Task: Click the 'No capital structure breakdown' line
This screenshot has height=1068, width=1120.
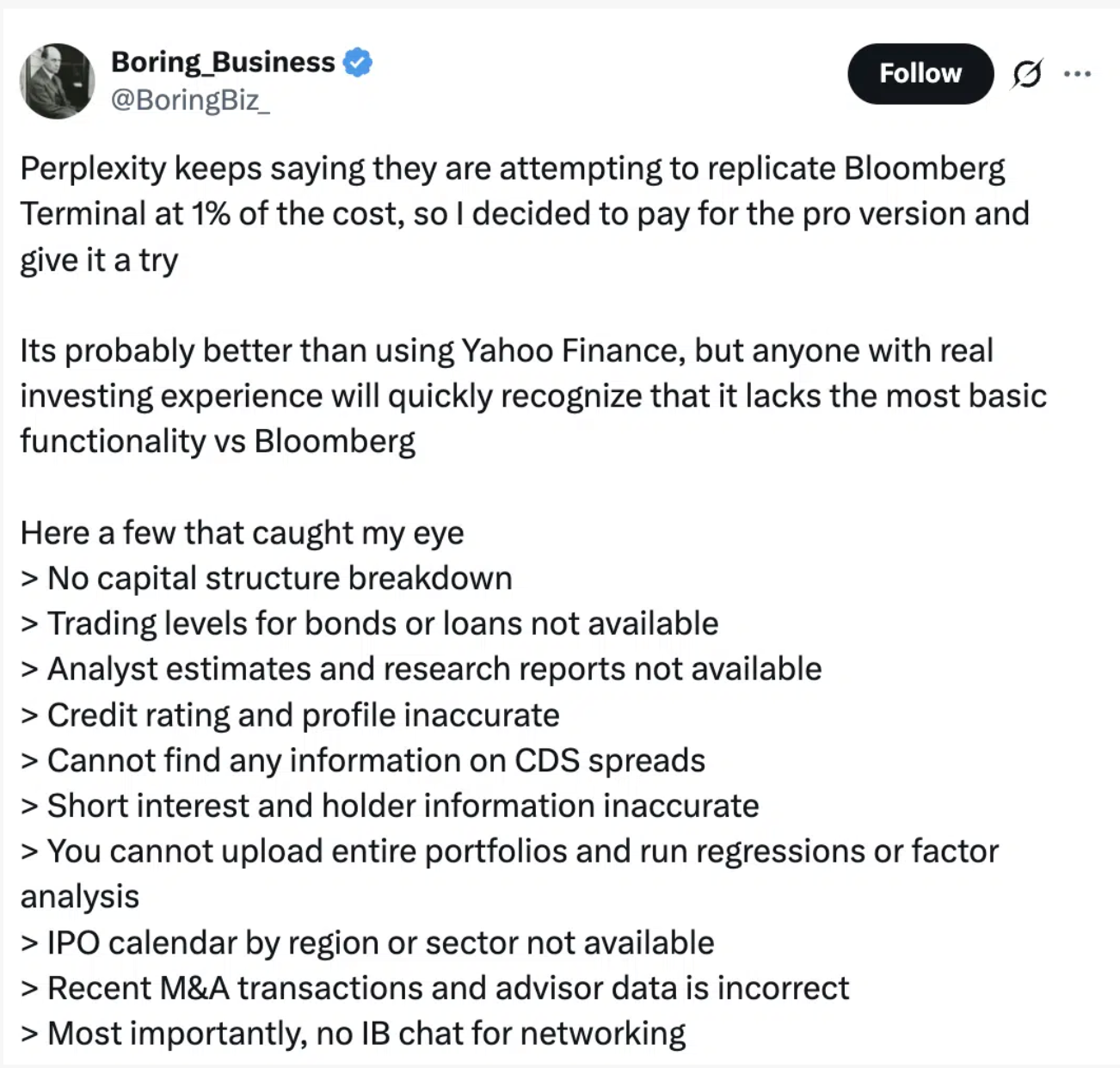Action: [267, 579]
